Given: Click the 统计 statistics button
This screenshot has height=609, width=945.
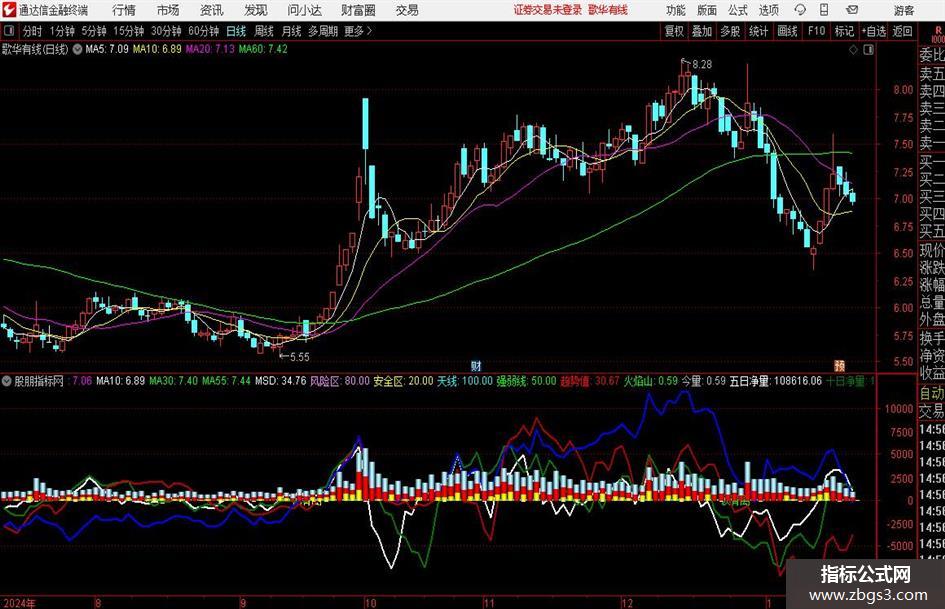Looking at the screenshot, I should (758, 31).
